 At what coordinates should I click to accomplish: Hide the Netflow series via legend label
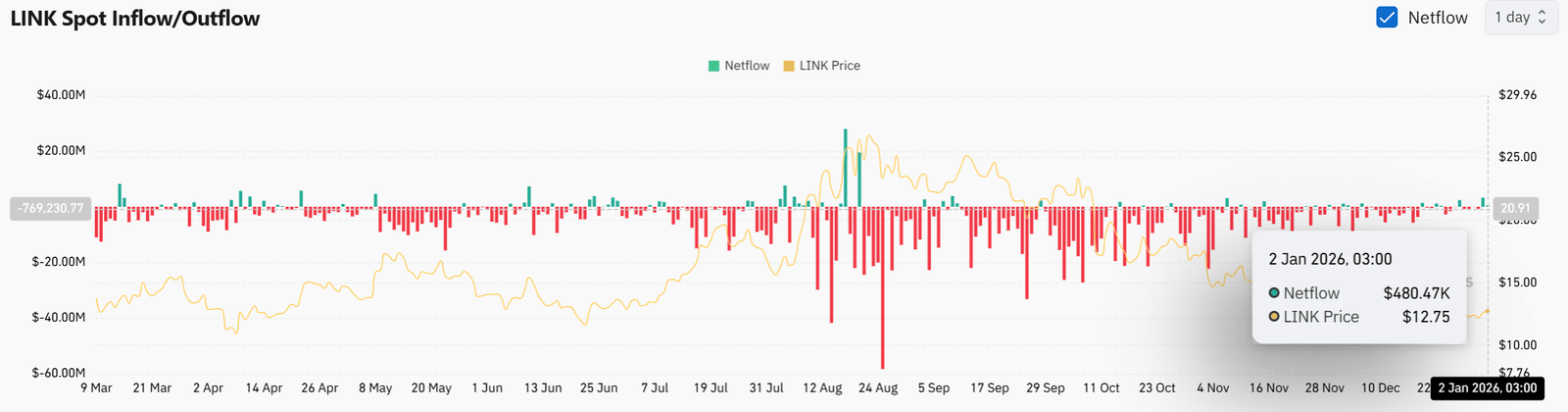click(747, 66)
